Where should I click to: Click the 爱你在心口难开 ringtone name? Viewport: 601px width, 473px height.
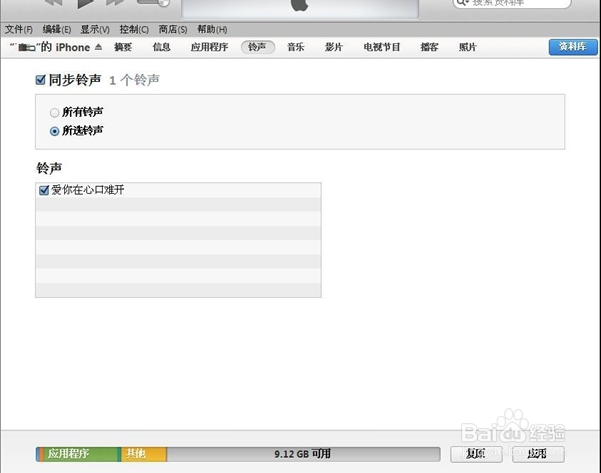pos(88,190)
